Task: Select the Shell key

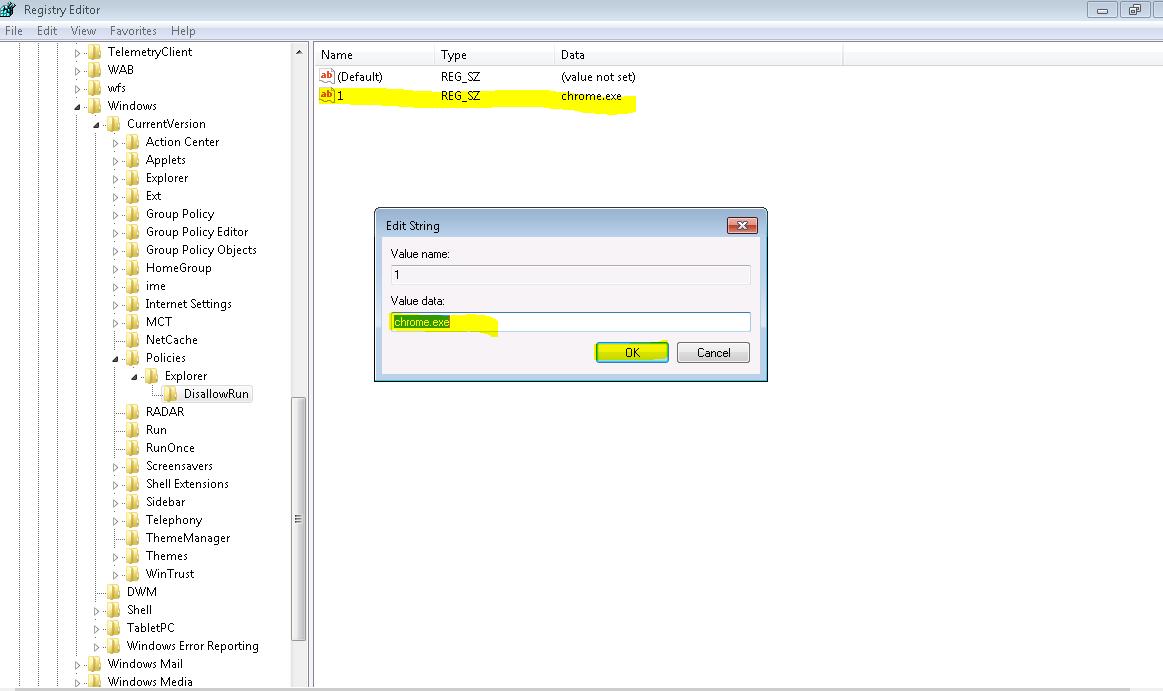Action: 139,610
